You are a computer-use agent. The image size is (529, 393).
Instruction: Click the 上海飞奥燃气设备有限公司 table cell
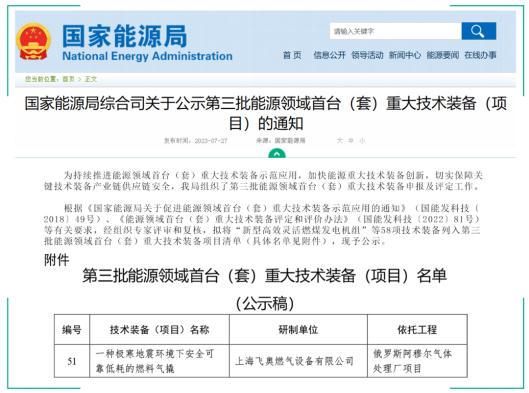pyautogui.click(x=295, y=361)
